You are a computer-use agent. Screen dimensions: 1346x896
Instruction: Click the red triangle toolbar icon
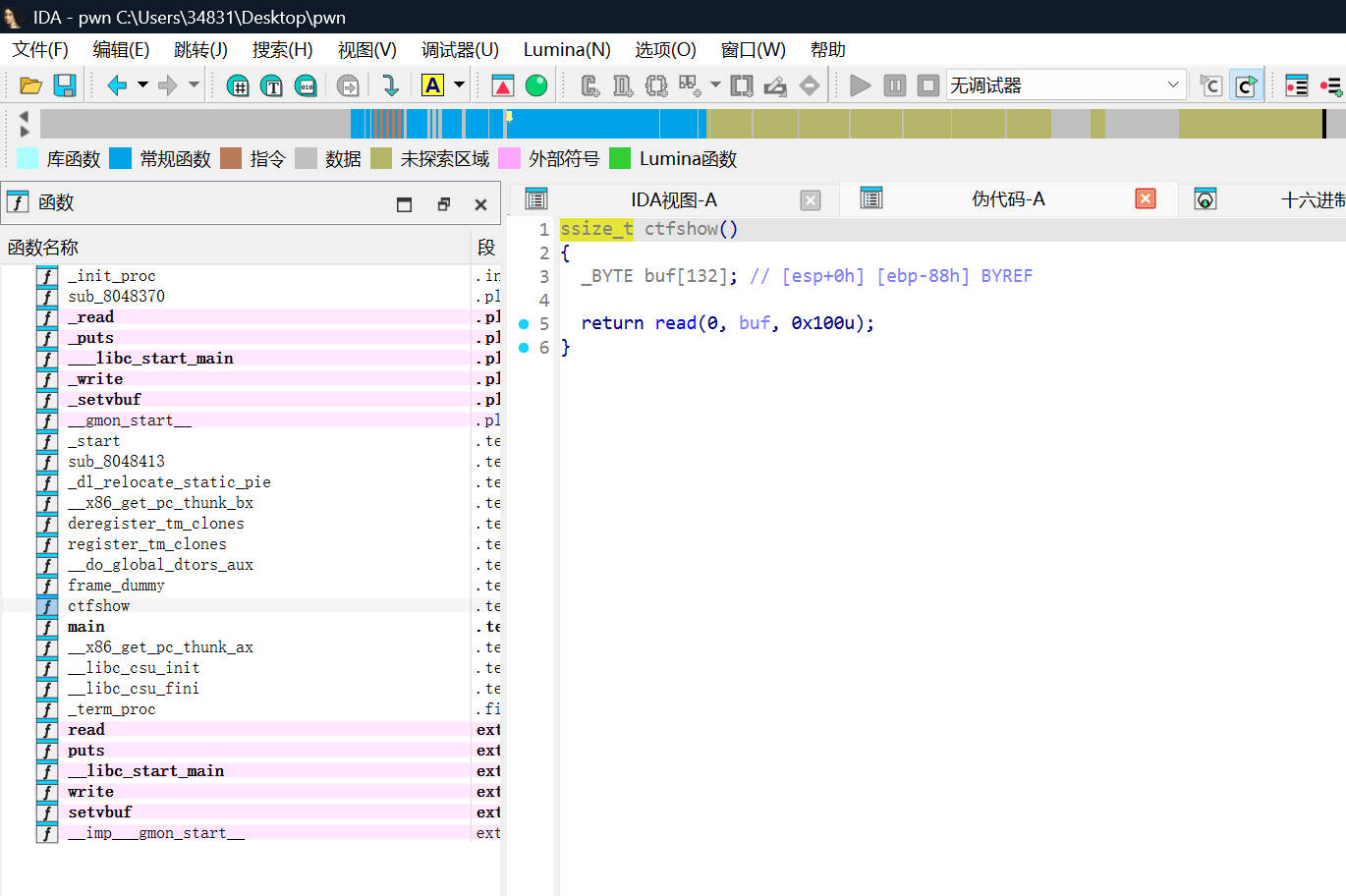coord(503,85)
